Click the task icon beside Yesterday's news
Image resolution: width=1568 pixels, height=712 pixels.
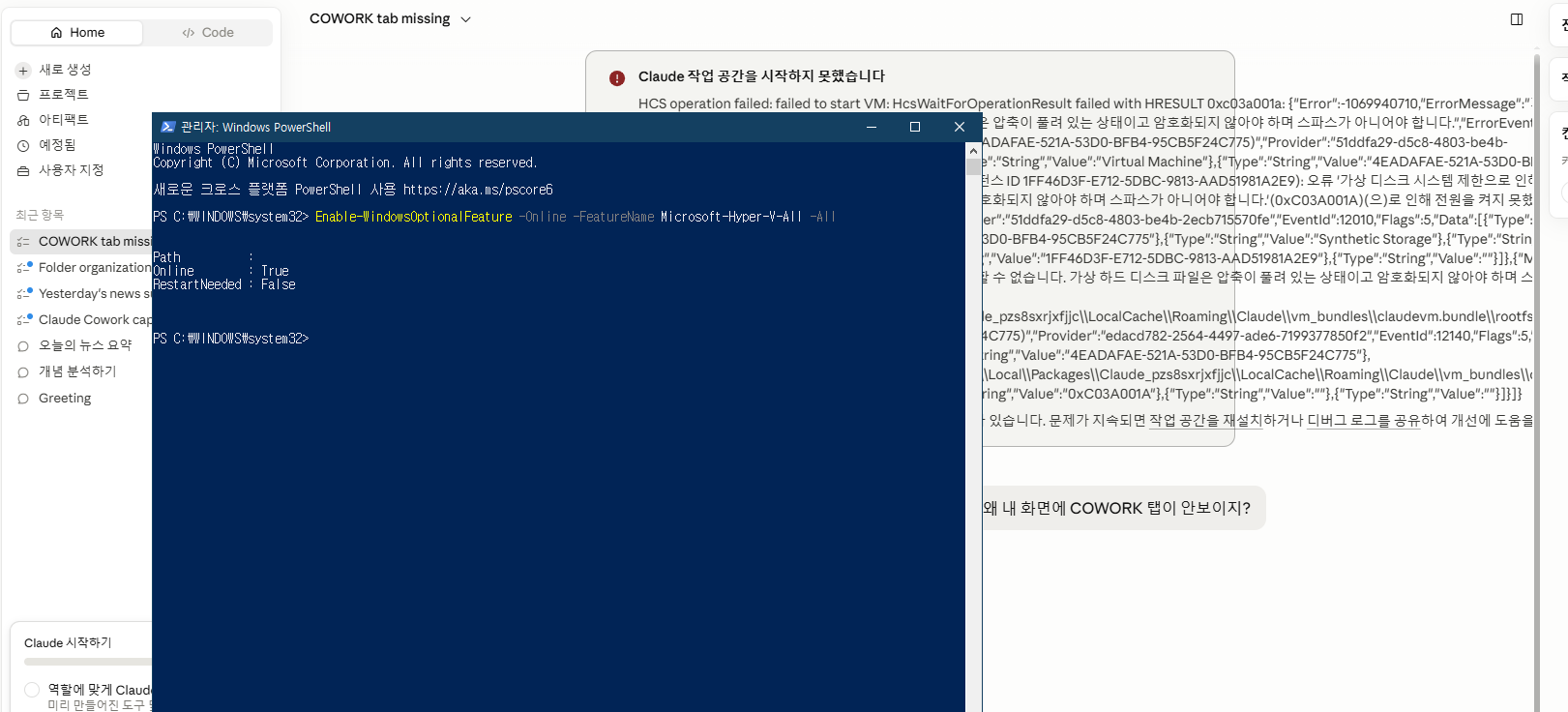tap(24, 294)
